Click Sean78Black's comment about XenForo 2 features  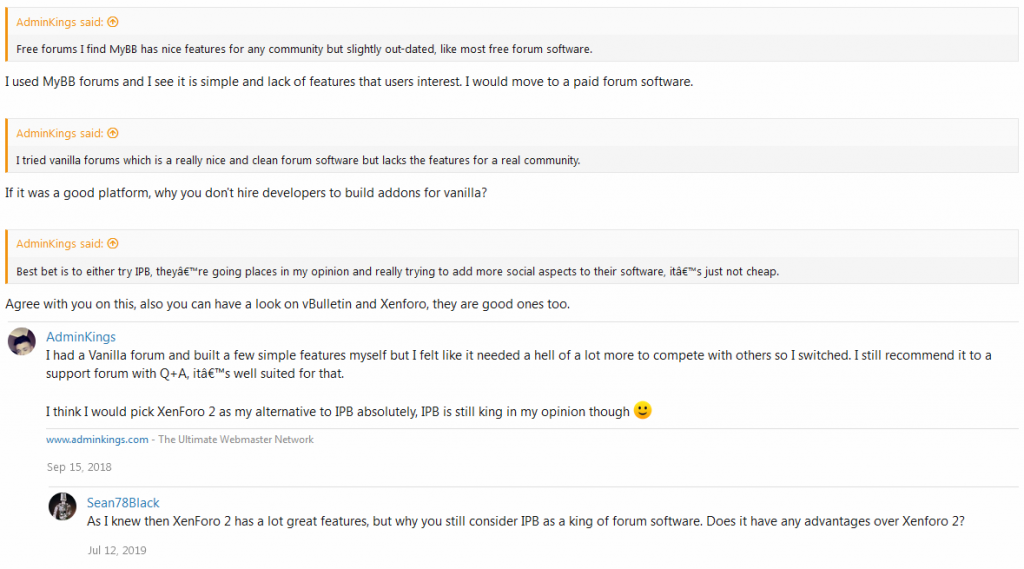pos(526,521)
